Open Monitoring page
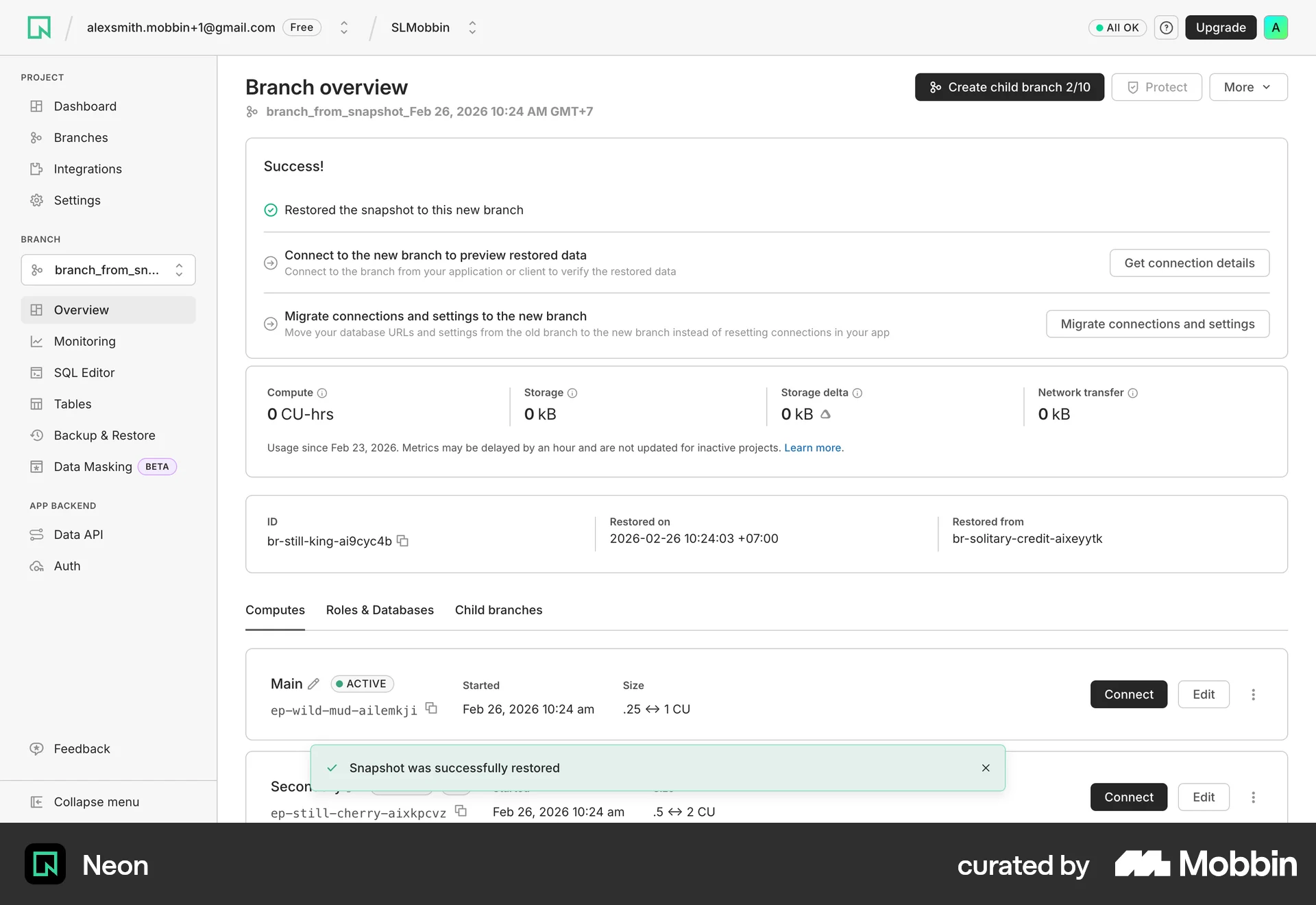 [x=108, y=341]
